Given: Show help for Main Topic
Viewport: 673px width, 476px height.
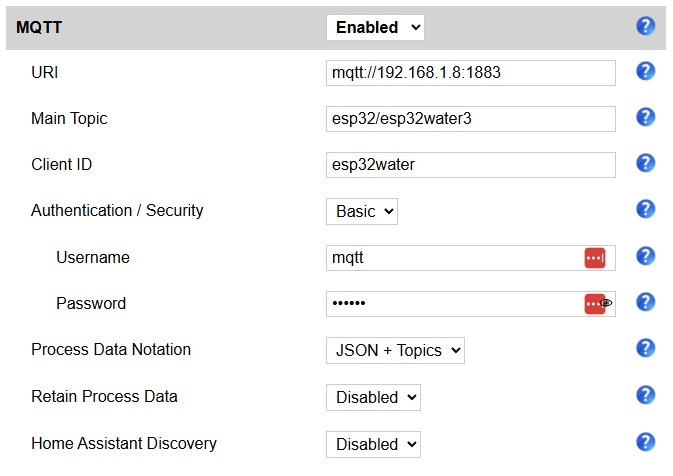Looking at the screenshot, I should pos(646,117).
